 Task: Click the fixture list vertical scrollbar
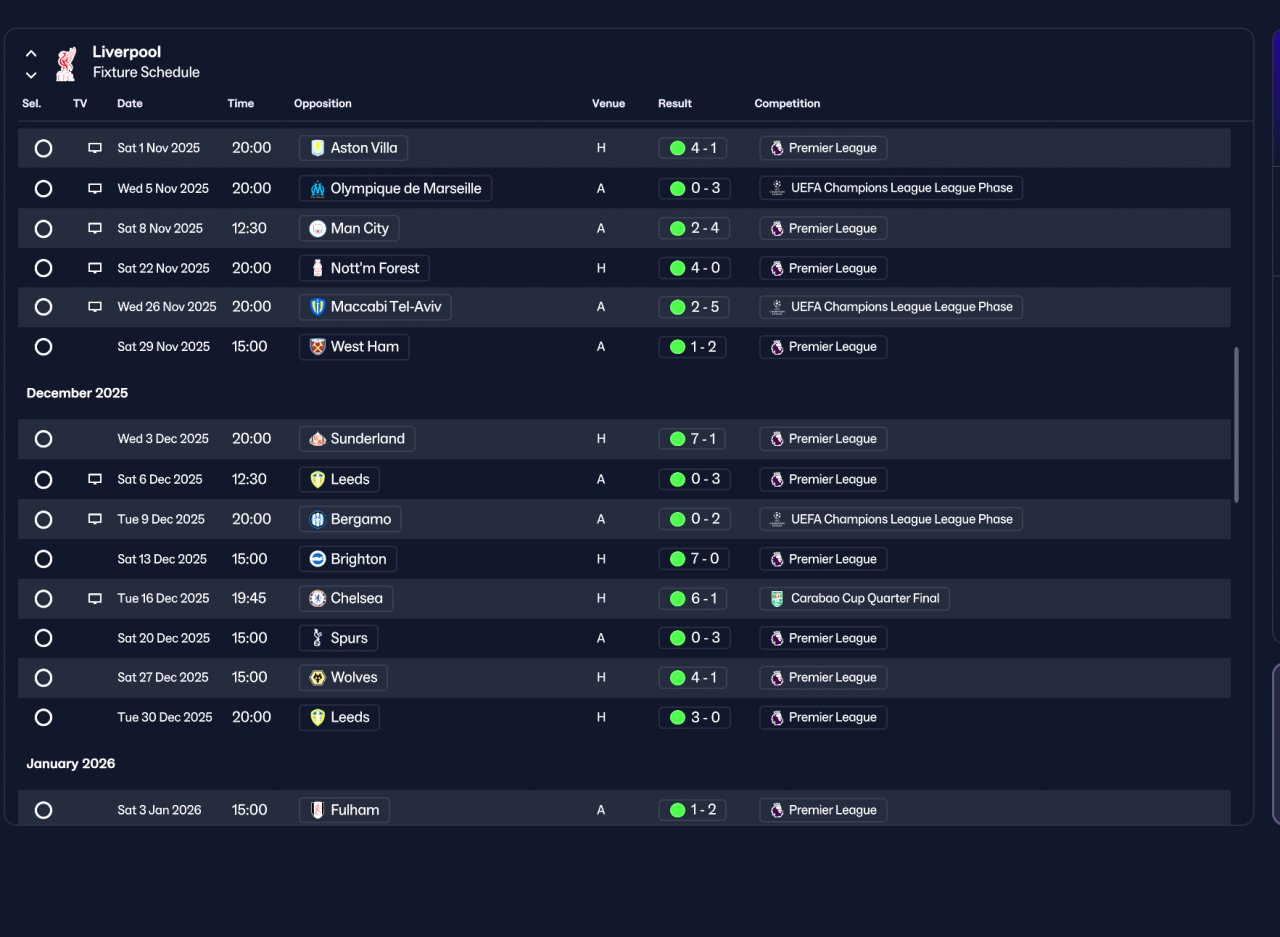click(1236, 425)
